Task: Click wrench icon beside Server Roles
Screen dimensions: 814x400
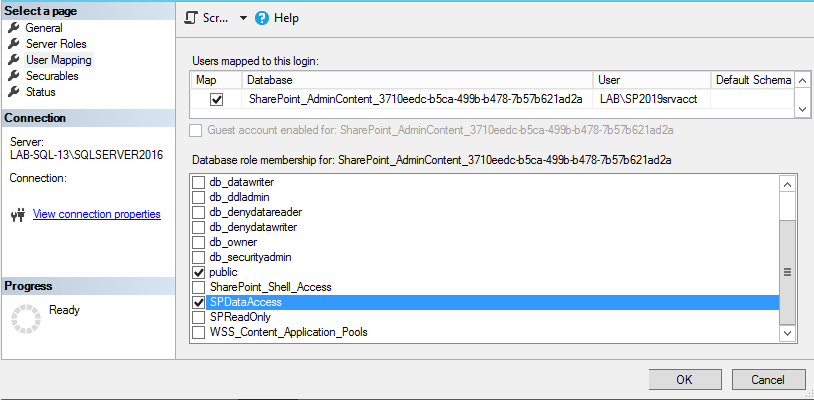Action: [x=14, y=44]
